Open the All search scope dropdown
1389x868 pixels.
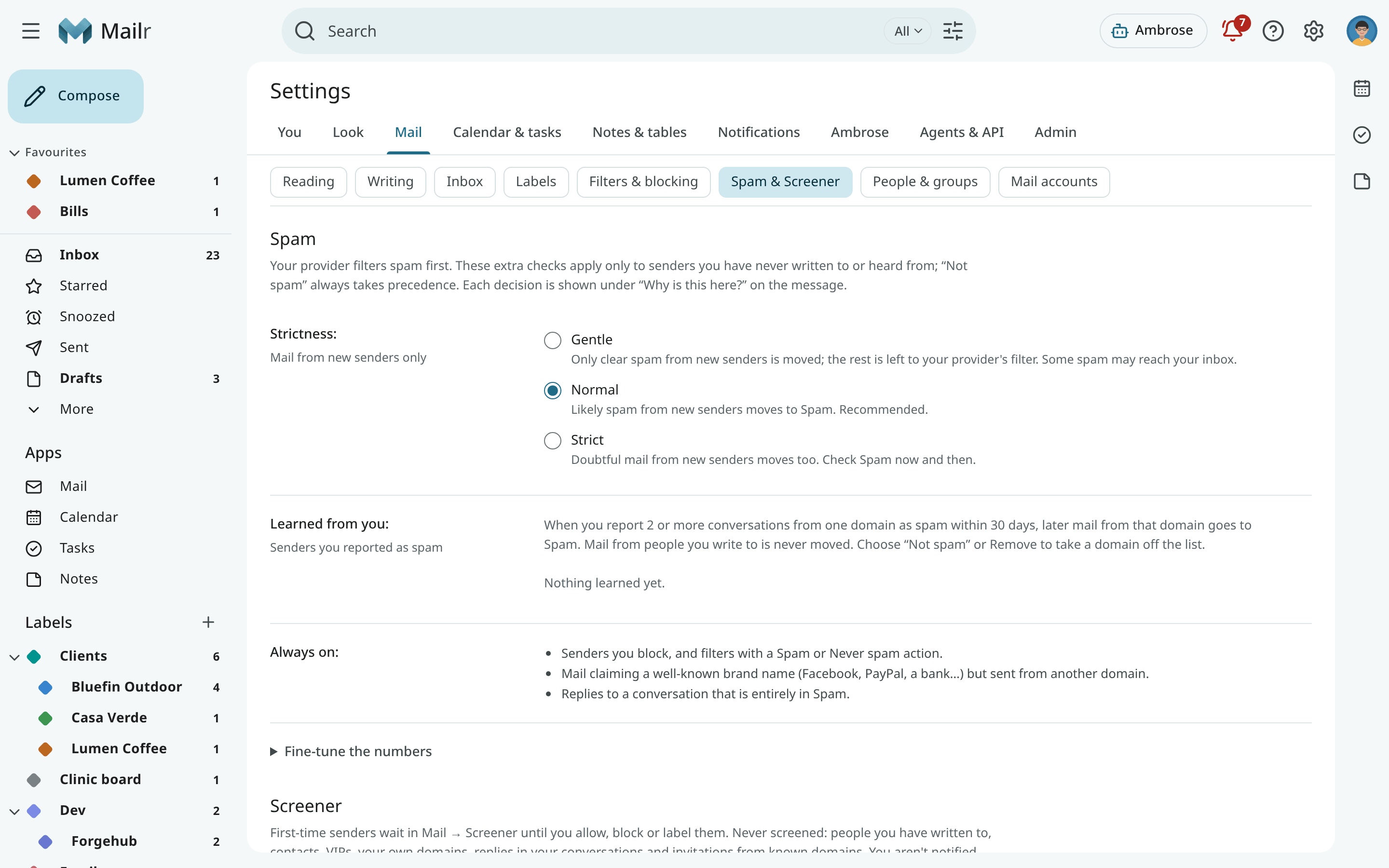pyautogui.click(x=908, y=31)
